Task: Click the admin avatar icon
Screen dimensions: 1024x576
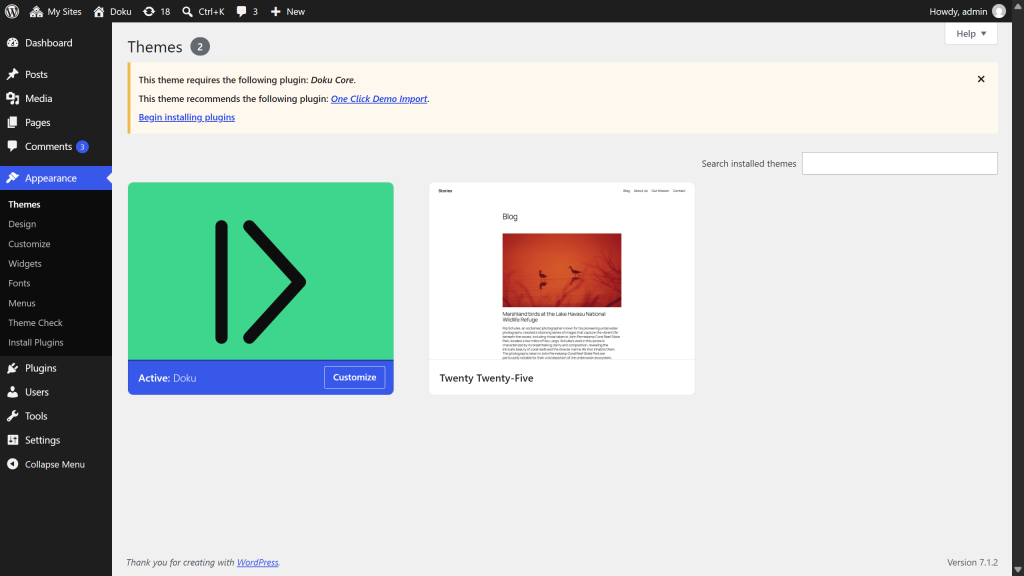Action: (999, 11)
